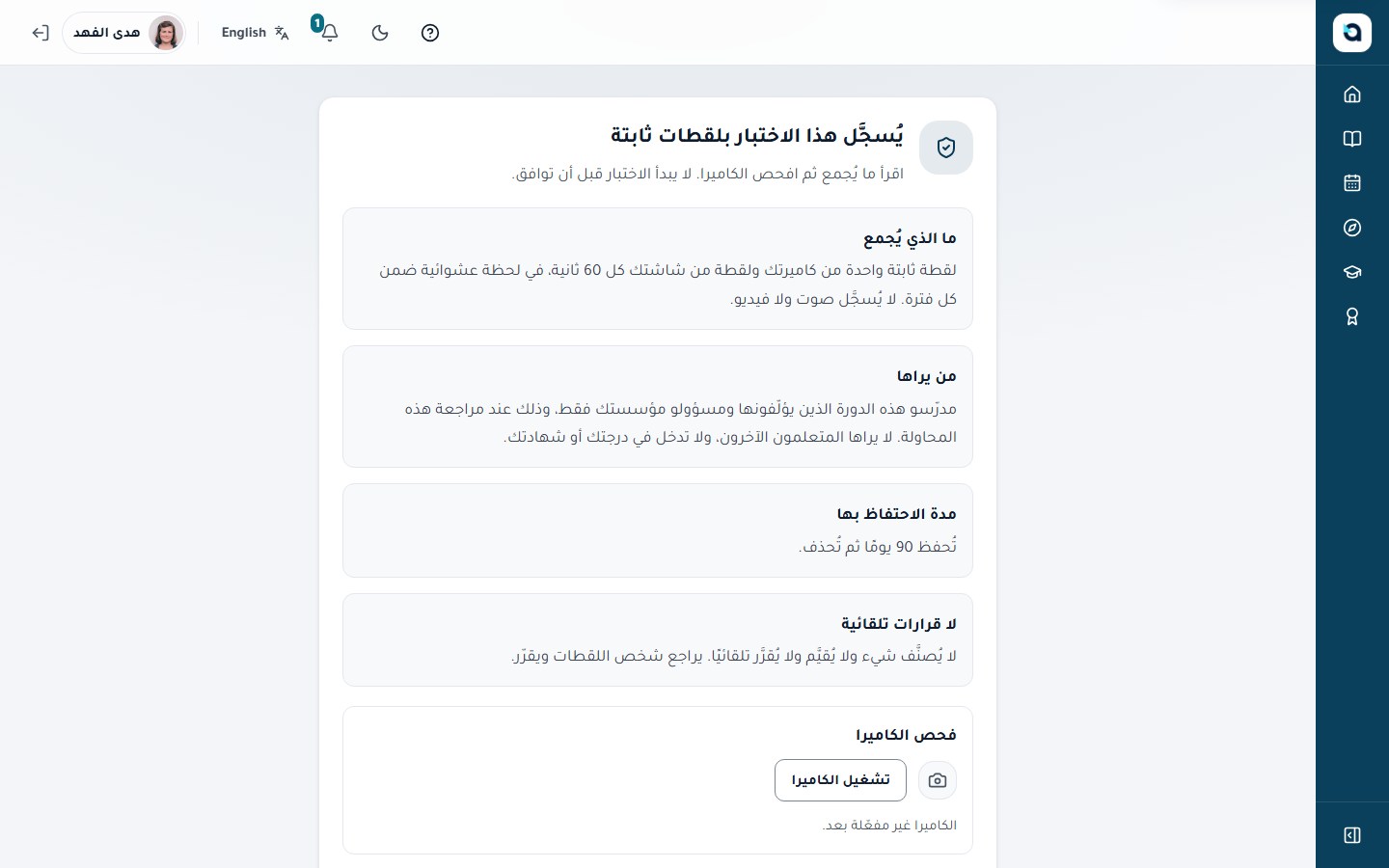Open the compass explore icon in sidebar
1389x868 pixels.
1352,228
